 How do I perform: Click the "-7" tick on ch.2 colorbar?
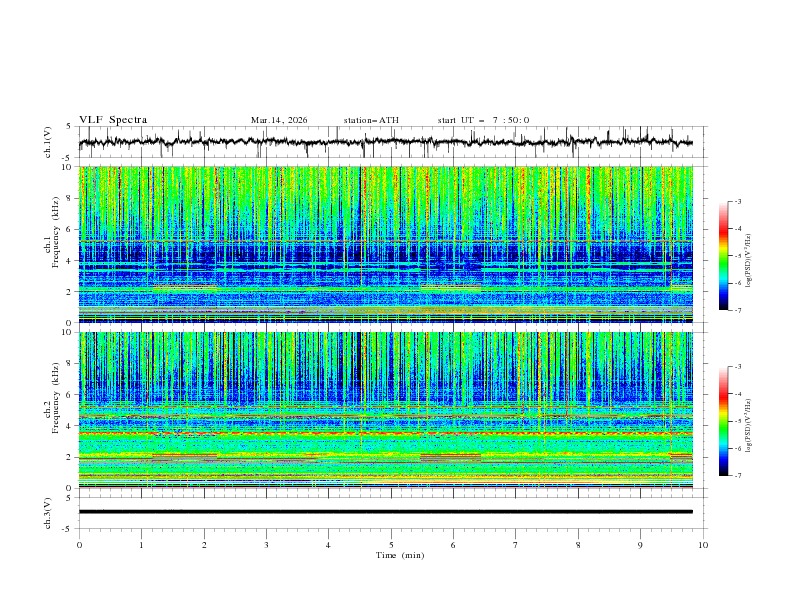(x=737, y=476)
